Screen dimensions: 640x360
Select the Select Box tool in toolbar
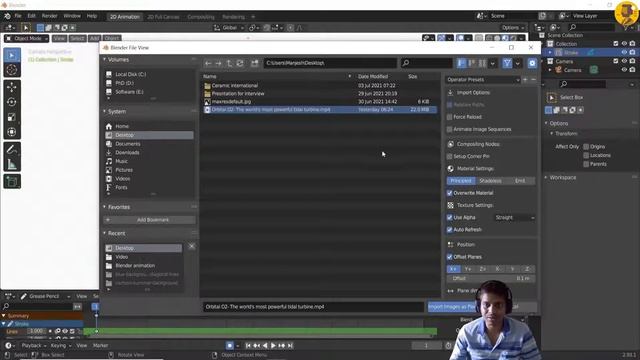pos(12,55)
